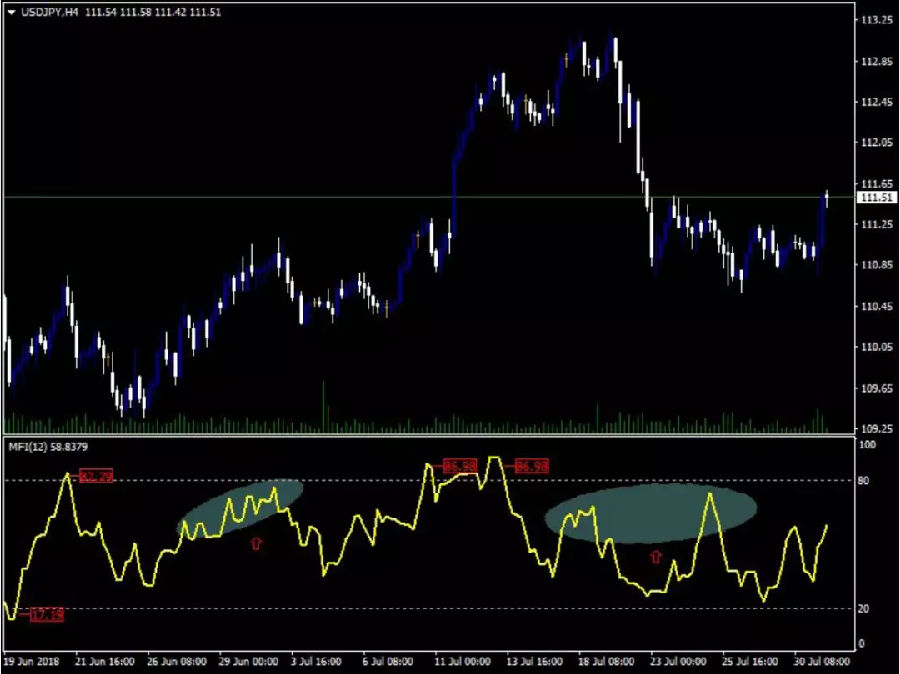The width and height of the screenshot is (900, 674).
Task: Click the 112.85 price axis label
Action: point(877,61)
